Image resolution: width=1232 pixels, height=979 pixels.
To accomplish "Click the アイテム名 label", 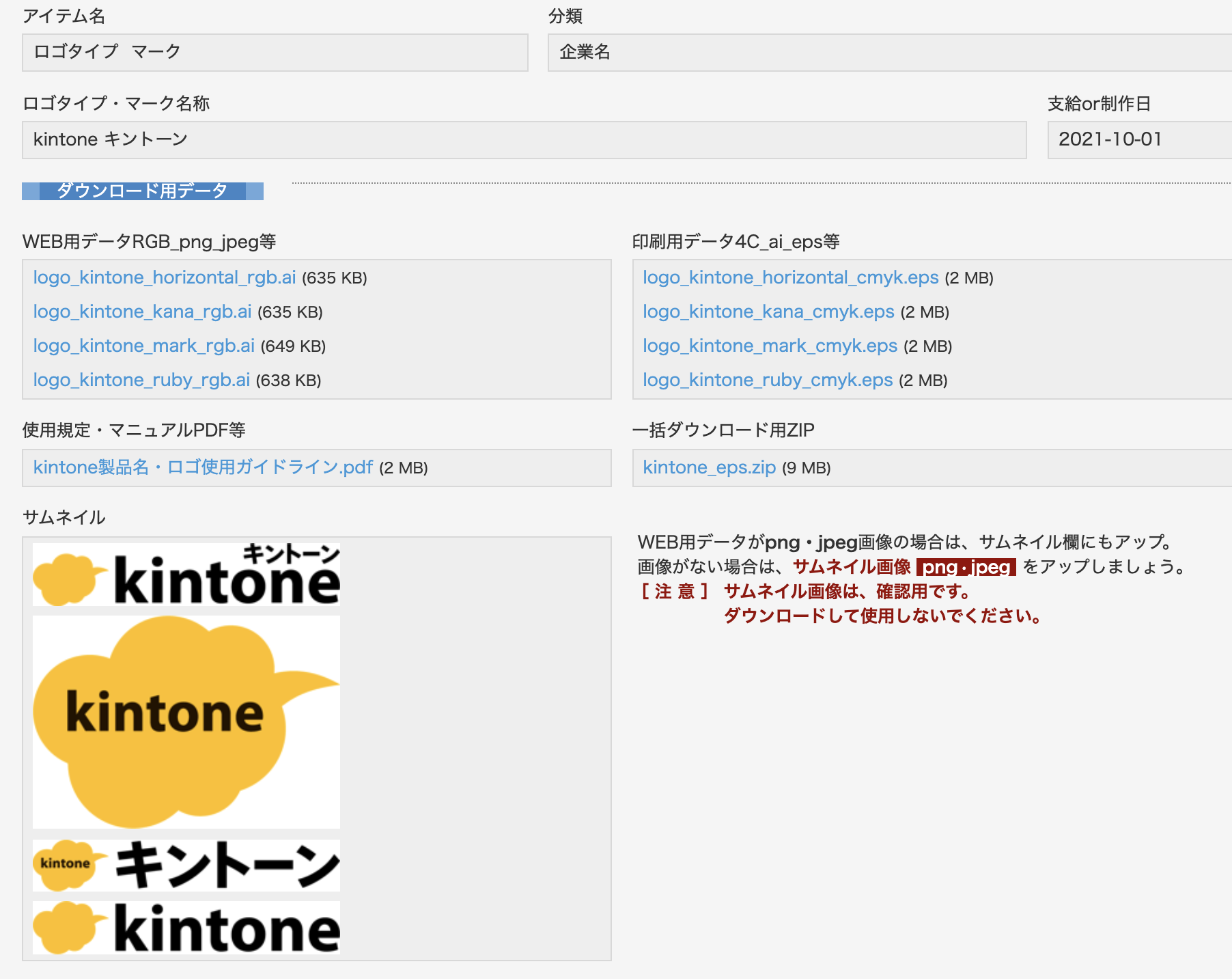I will tap(64, 16).
